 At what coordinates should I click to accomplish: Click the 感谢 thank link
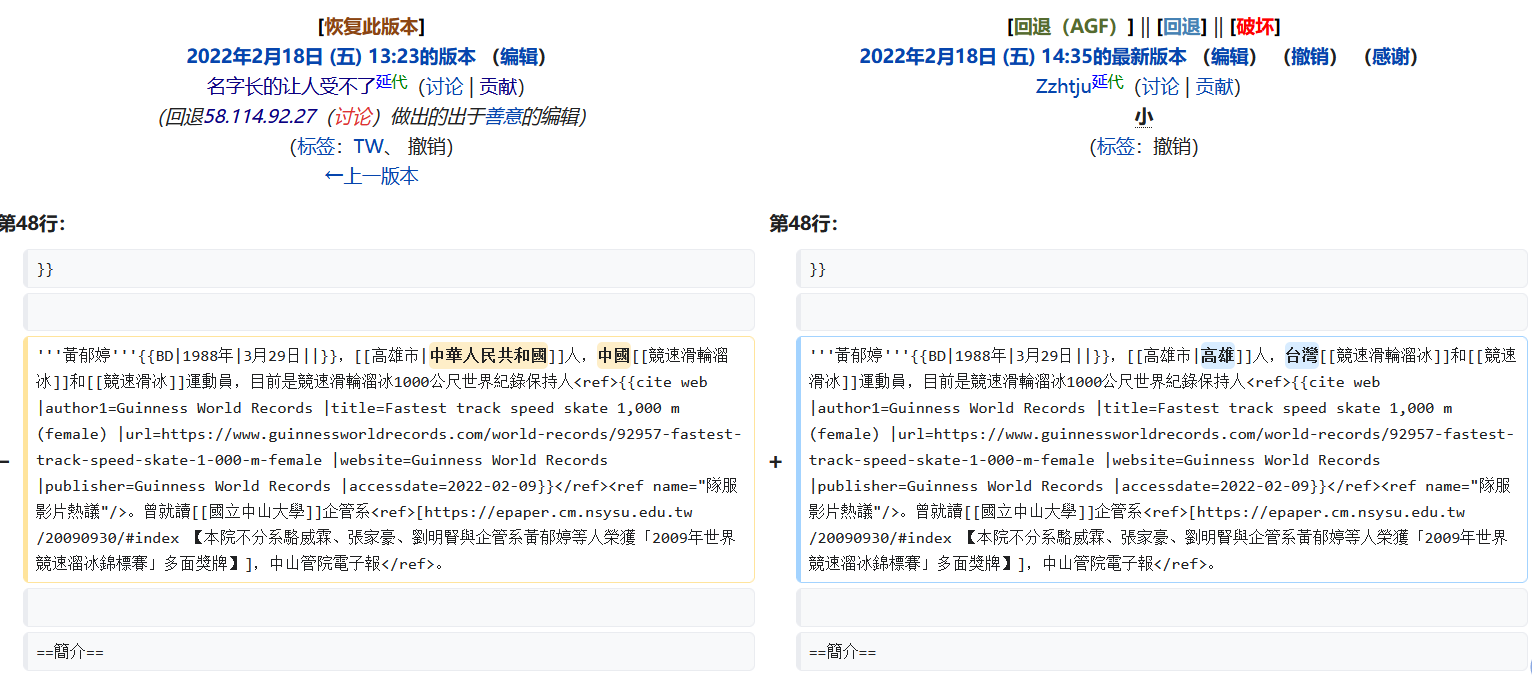pyautogui.click(x=1391, y=56)
